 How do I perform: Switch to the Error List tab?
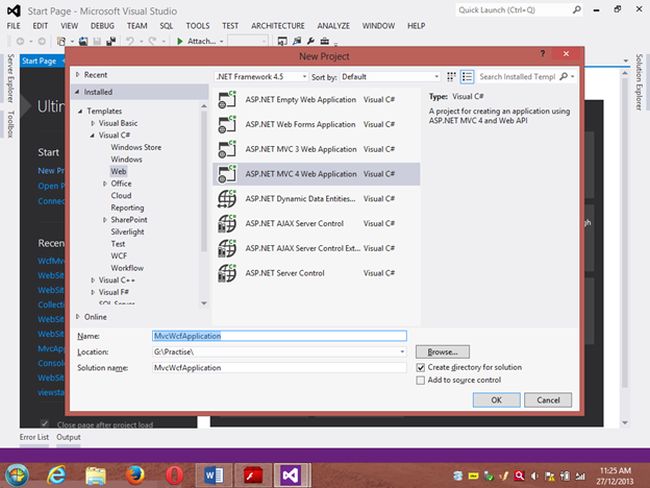(34, 437)
